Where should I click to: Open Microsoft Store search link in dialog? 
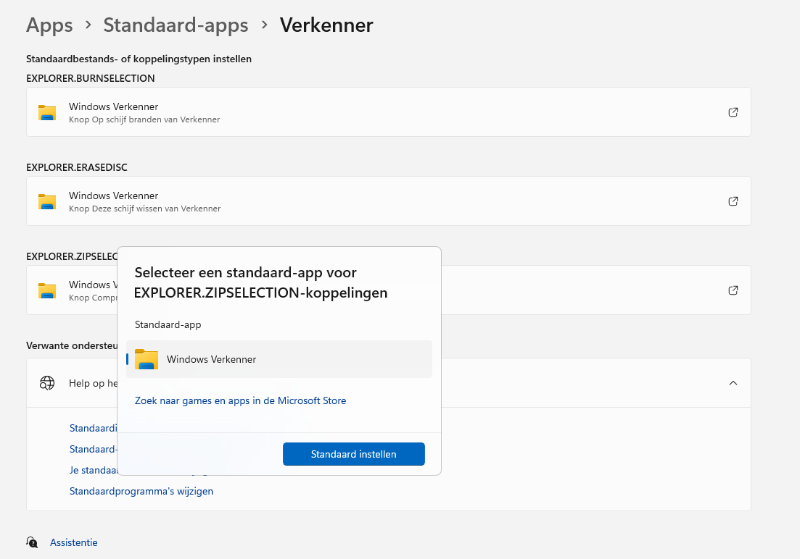tap(240, 401)
